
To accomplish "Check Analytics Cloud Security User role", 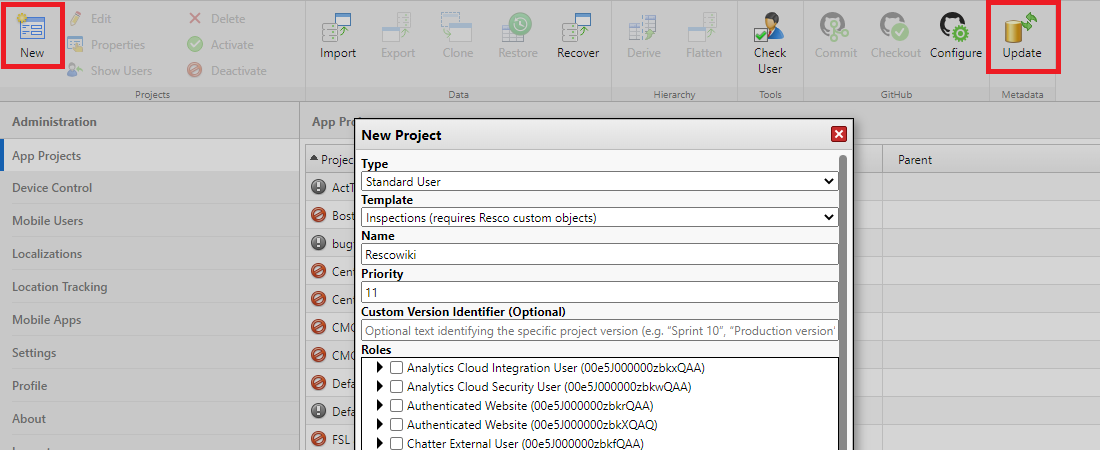I will (396, 386).
